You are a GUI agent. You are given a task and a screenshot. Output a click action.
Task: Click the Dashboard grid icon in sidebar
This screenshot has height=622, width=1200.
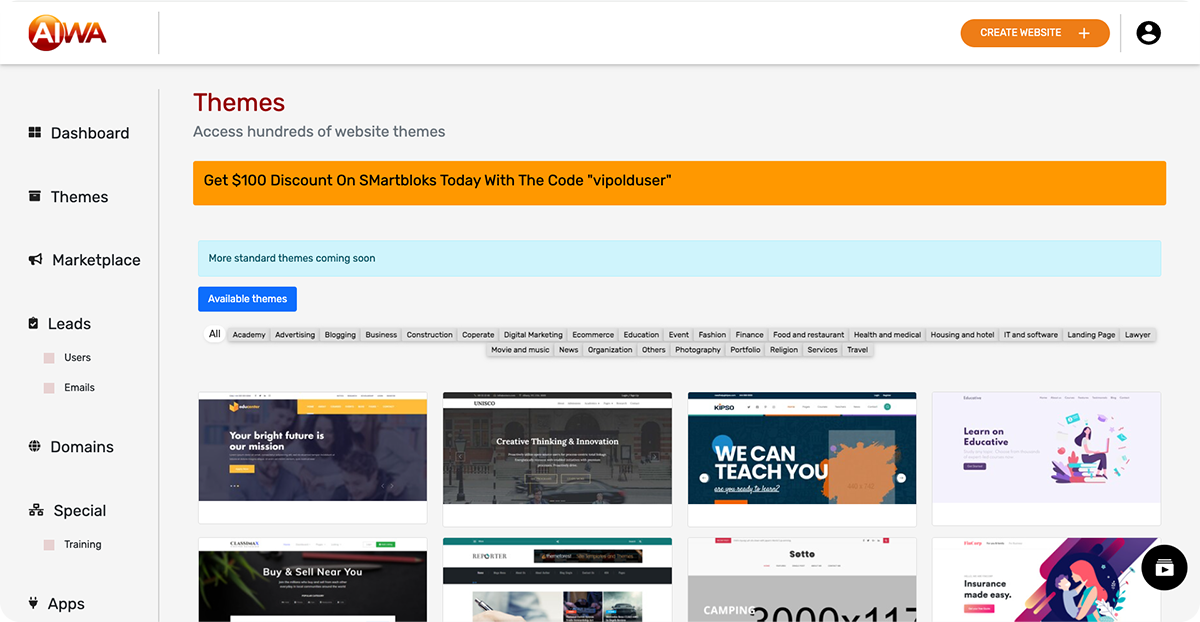[x=35, y=133]
